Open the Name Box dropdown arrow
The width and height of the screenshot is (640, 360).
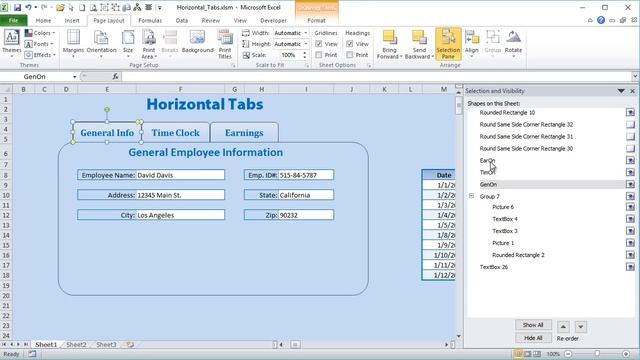click(x=74, y=77)
